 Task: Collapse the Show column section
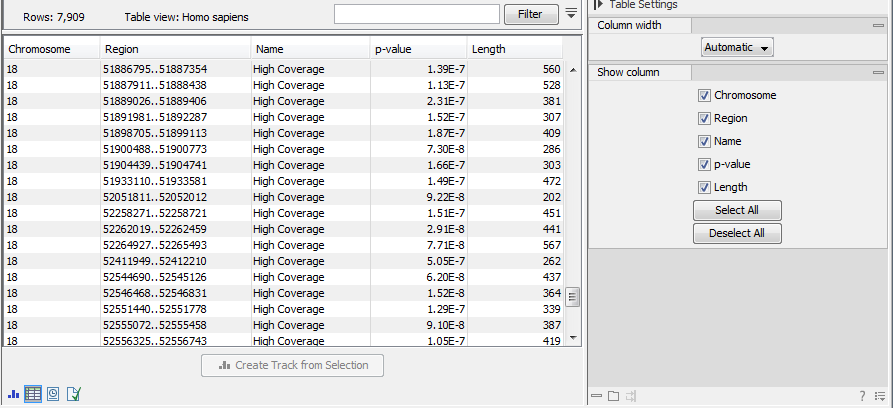tap(878, 72)
